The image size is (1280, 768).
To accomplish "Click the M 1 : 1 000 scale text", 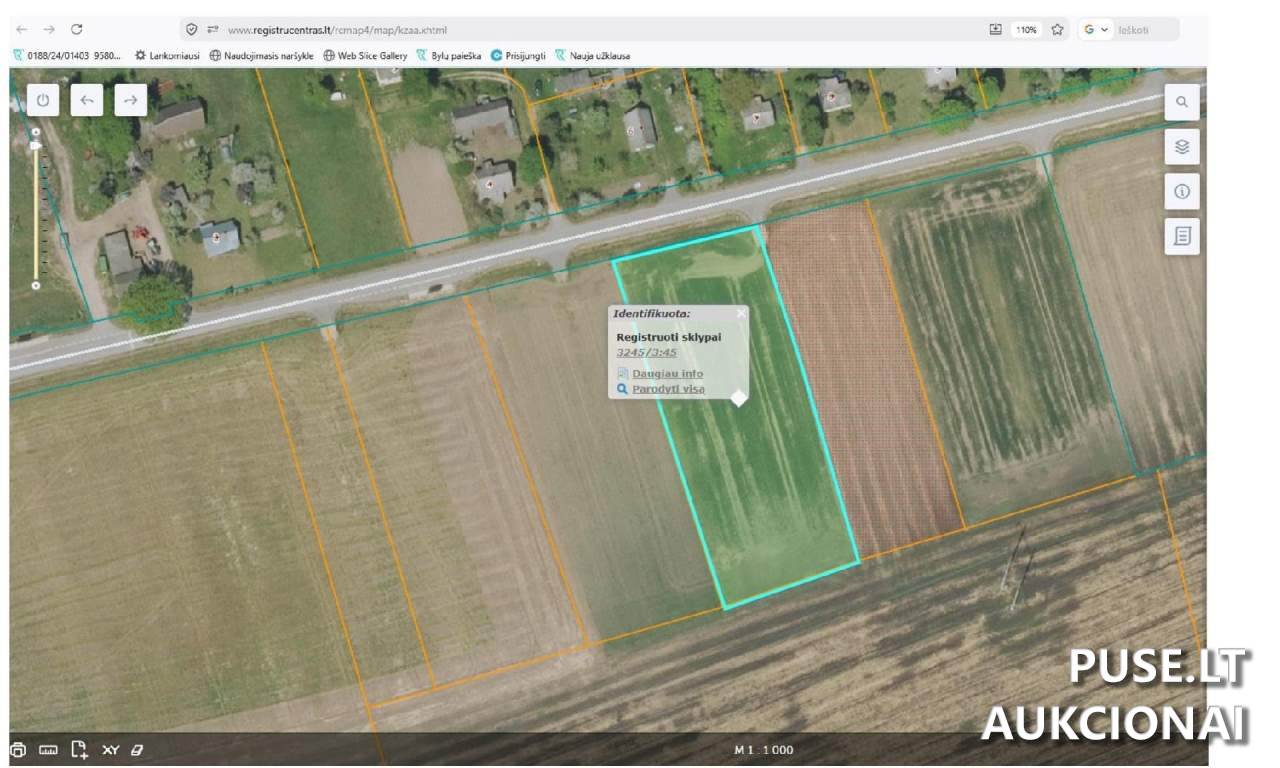I will (x=764, y=750).
